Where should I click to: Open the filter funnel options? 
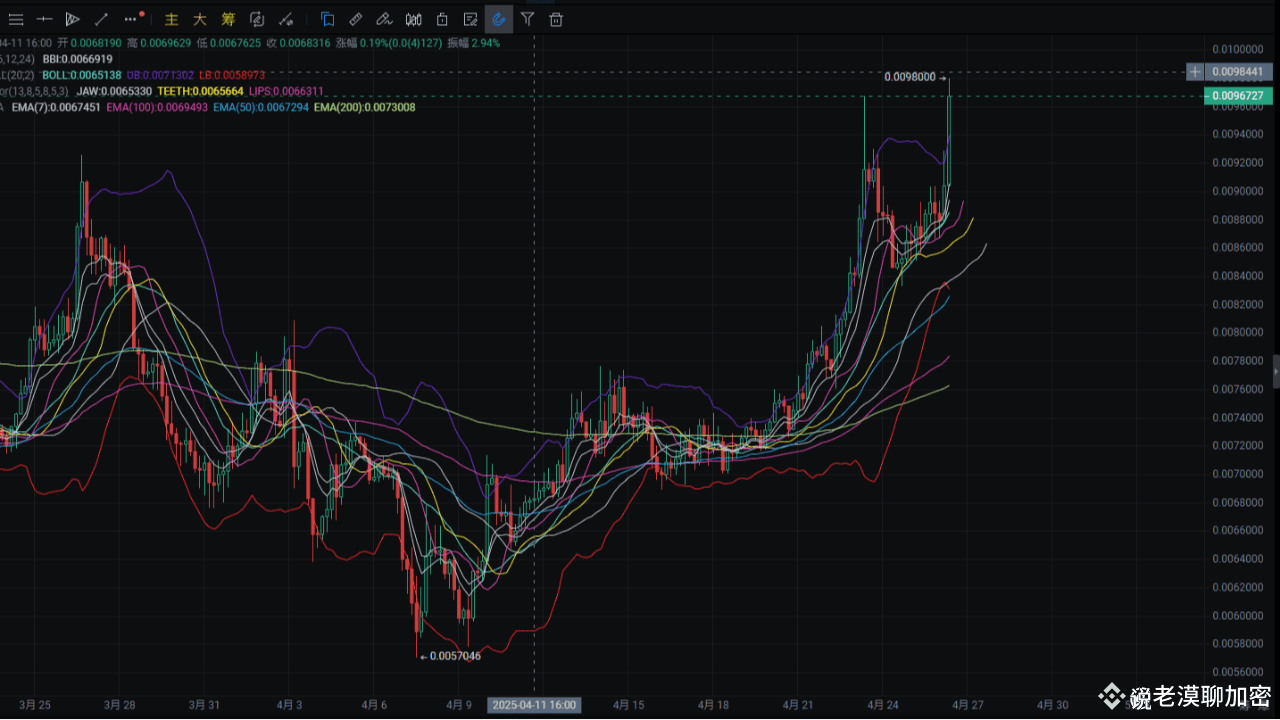pyautogui.click(x=527, y=19)
